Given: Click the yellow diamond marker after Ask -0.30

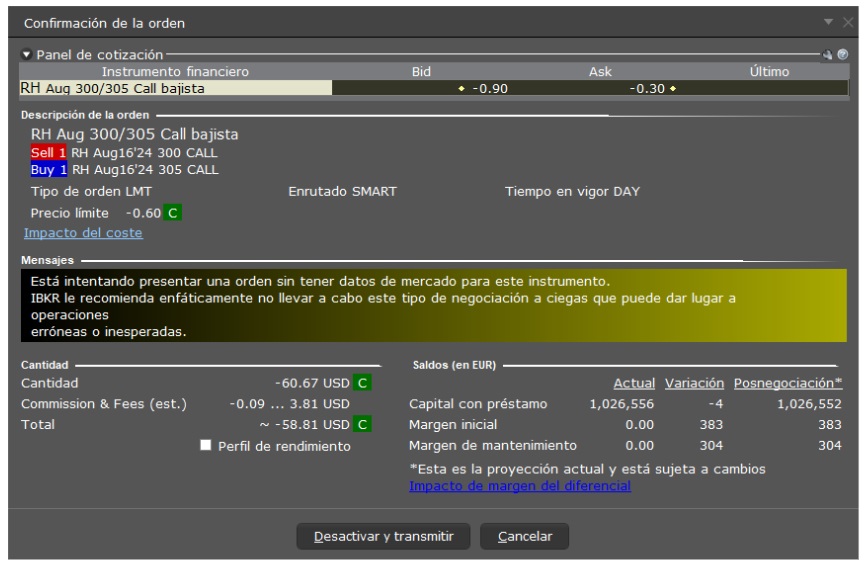Looking at the screenshot, I should point(673,88).
